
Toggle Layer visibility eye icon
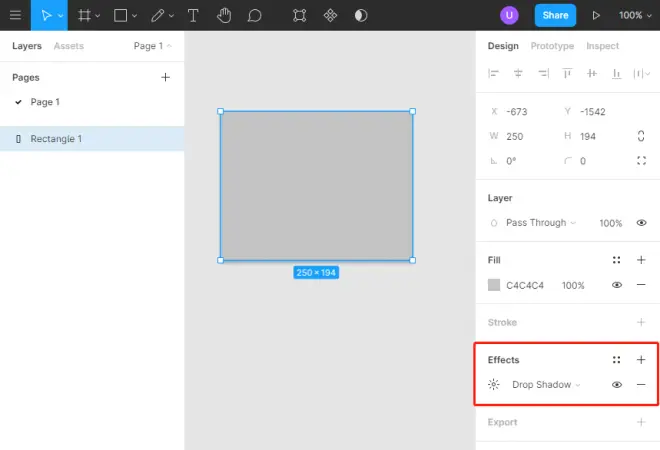click(641, 223)
